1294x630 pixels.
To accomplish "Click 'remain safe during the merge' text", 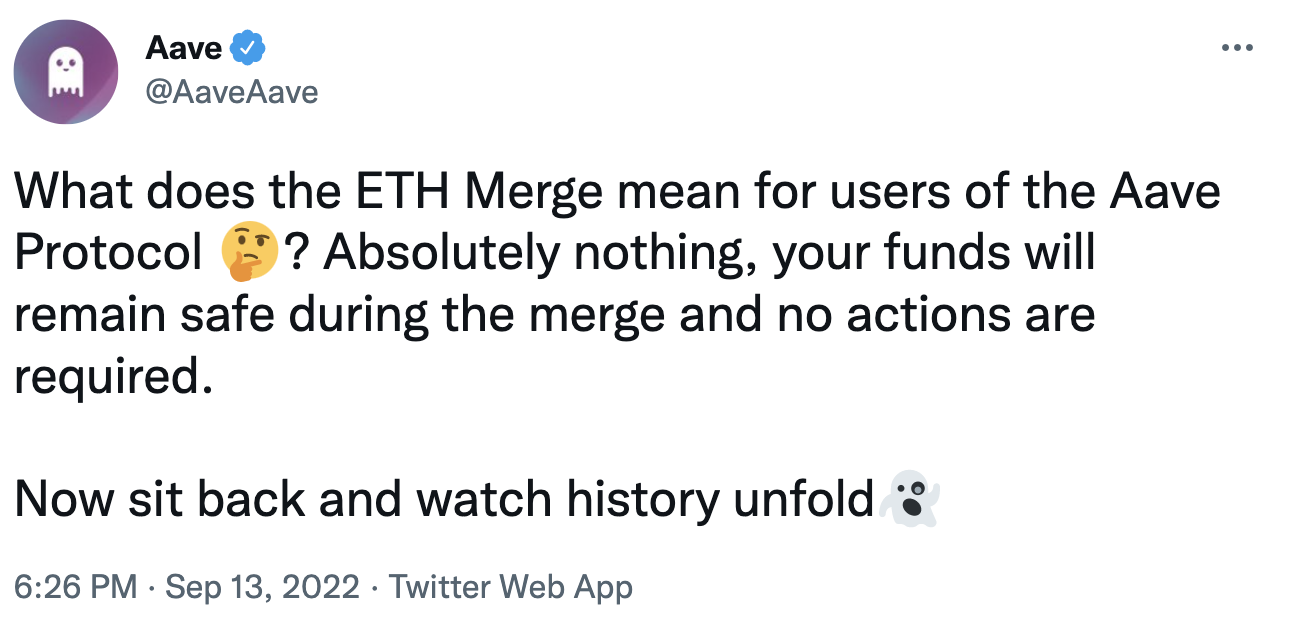I will tap(340, 316).
